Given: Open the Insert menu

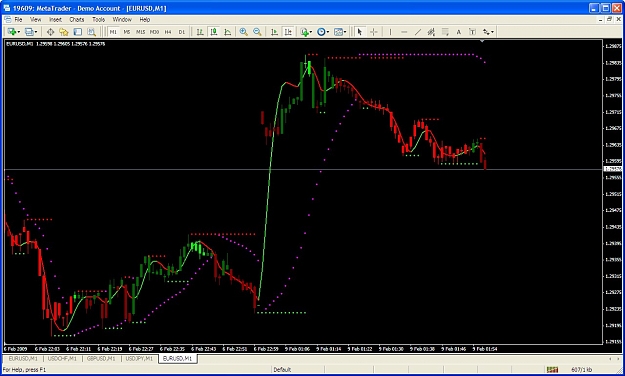Looking at the screenshot, I should click(55, 20).
